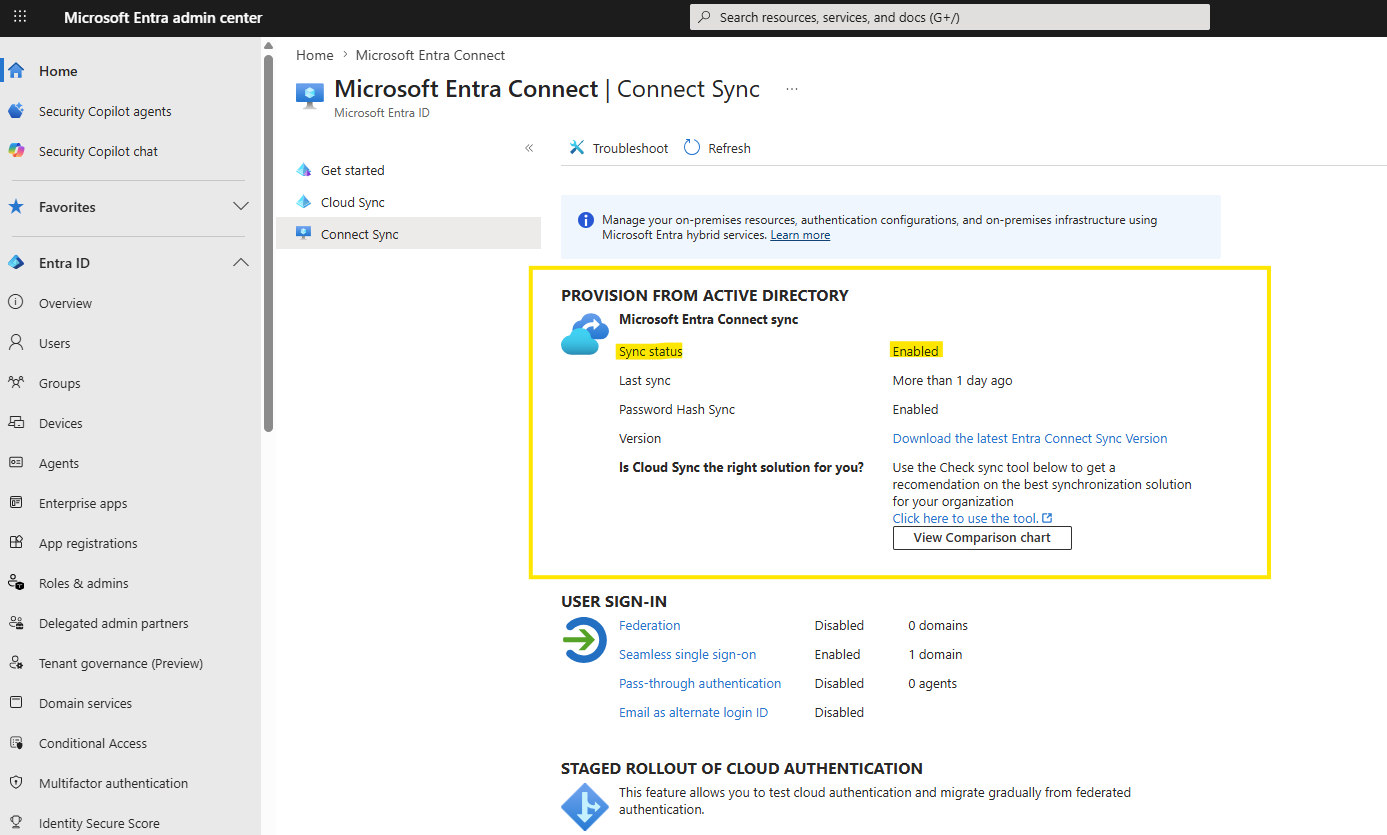Click the staged rollout diamond icon
Viewport: 1387px width, 835px height.
585,806
